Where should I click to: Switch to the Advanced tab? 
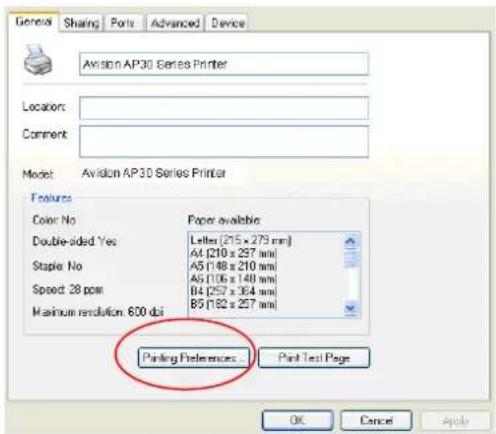point(175,23)
